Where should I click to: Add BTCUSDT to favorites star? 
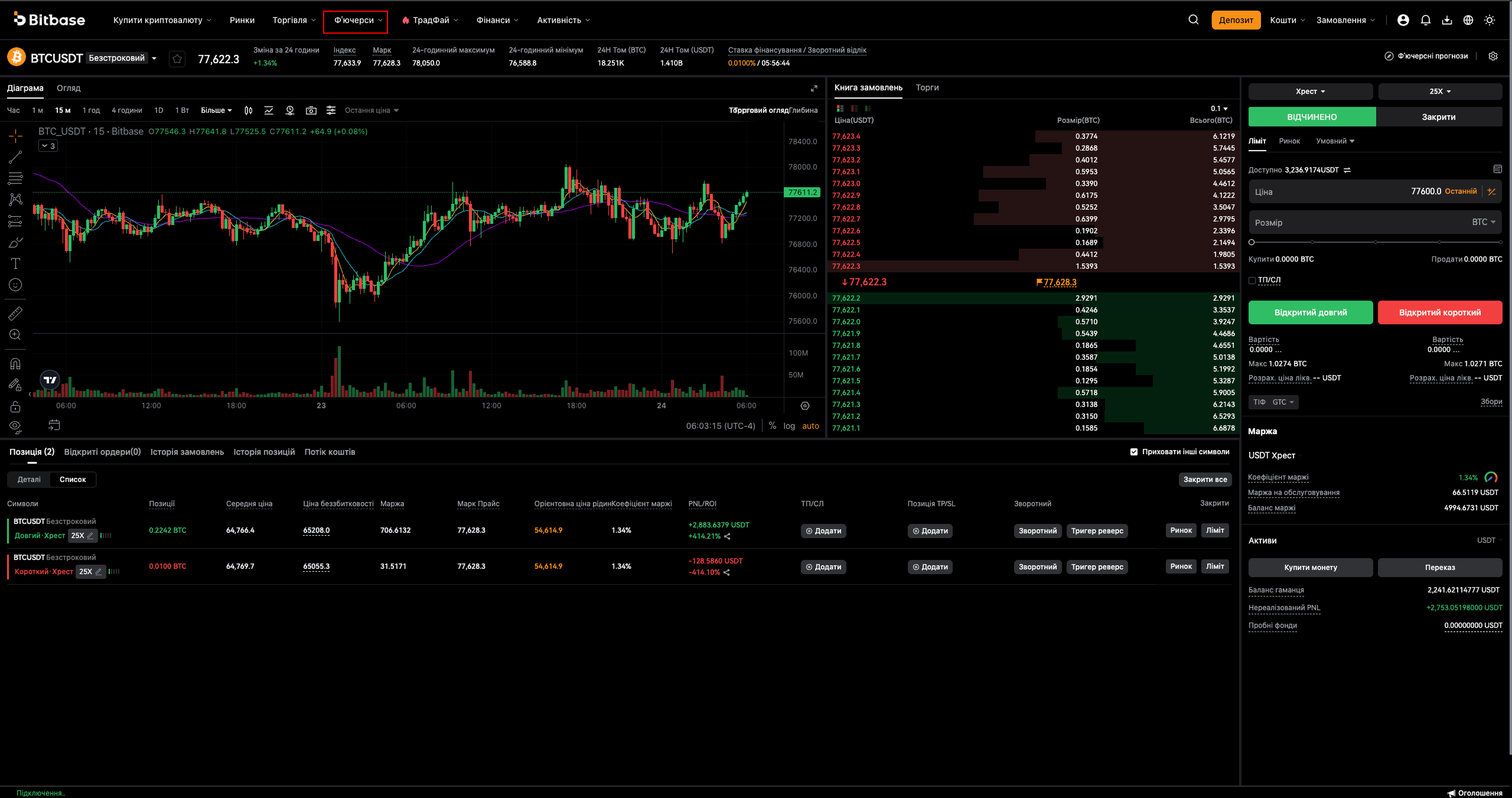click(177, 58)
